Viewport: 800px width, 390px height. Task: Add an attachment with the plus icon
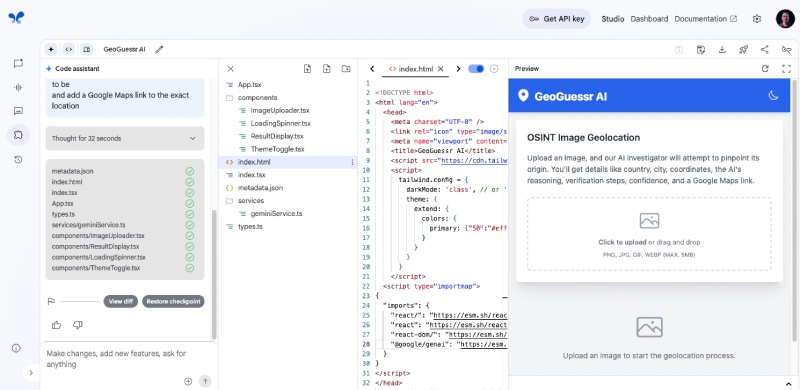click(188, 381)
